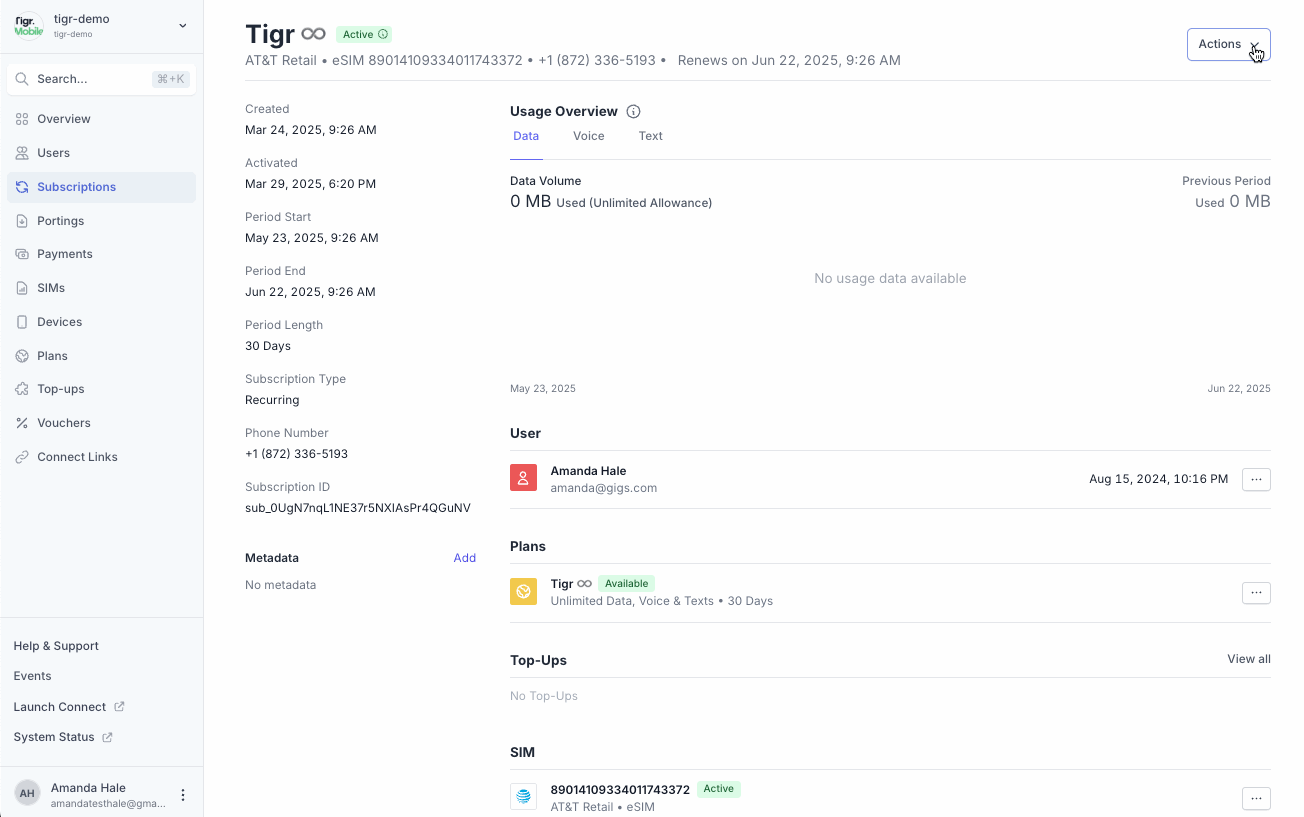Click the Subscription ID value
Viewport: 1304px width, 817px height.
[358, 508]
